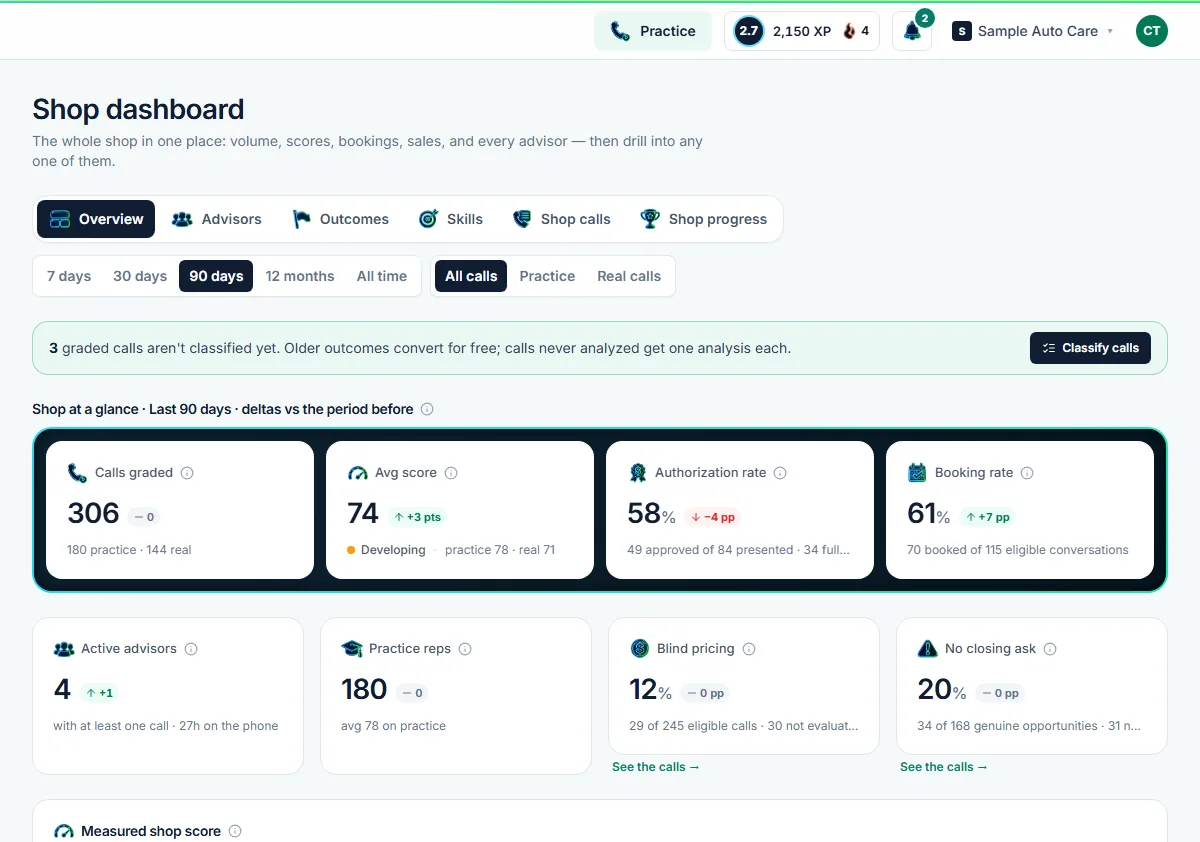Click the Practice button in header
This screenshot has width=1200, height=842.
coord(653,31)
